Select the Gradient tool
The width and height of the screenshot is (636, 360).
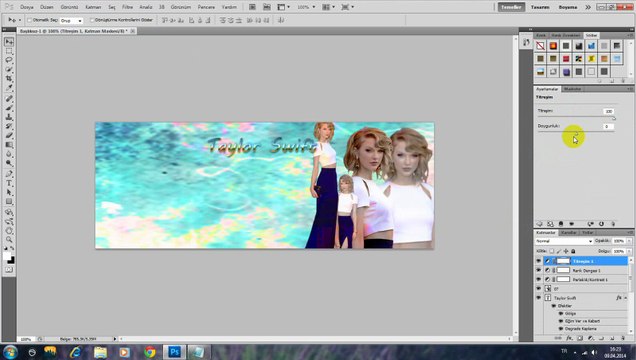tap(9, 145)
